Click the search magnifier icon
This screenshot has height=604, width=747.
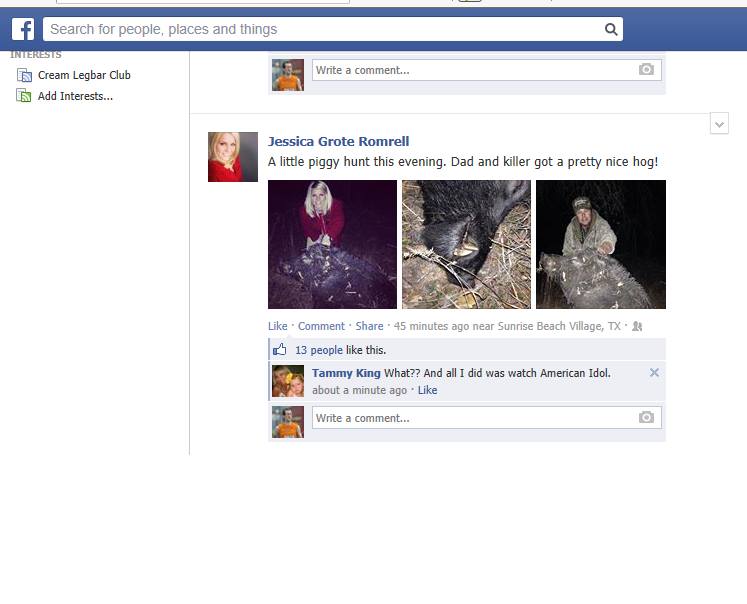click(611, 30)
